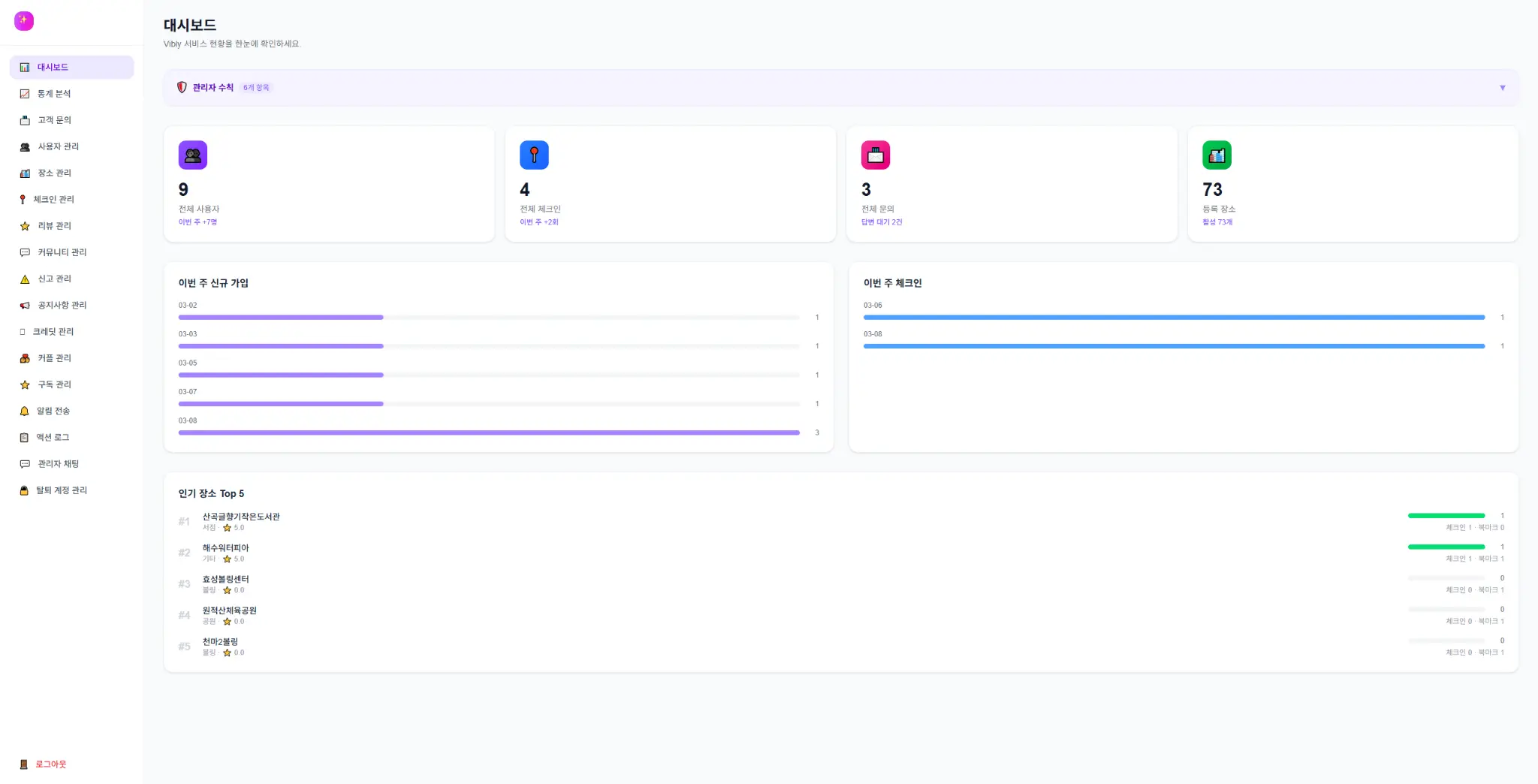This screenshot has width=1538, height=784.
Task: Click the 로그아웃 door icon
Action: click(24, 764)
